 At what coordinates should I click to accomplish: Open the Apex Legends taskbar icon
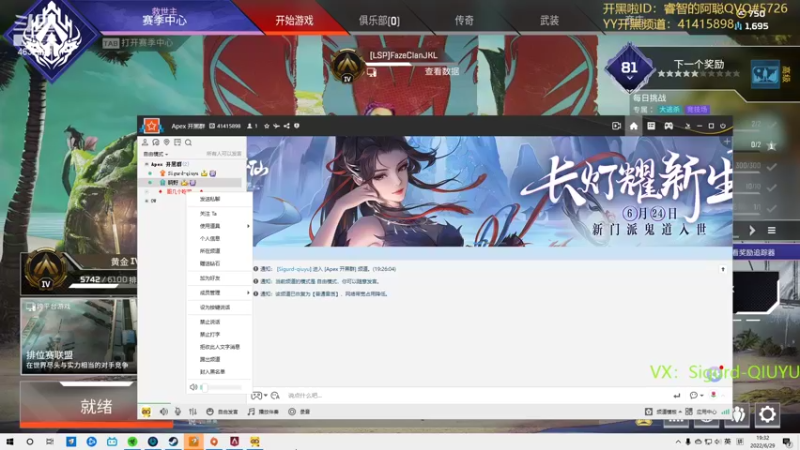[x=234, y=441]
